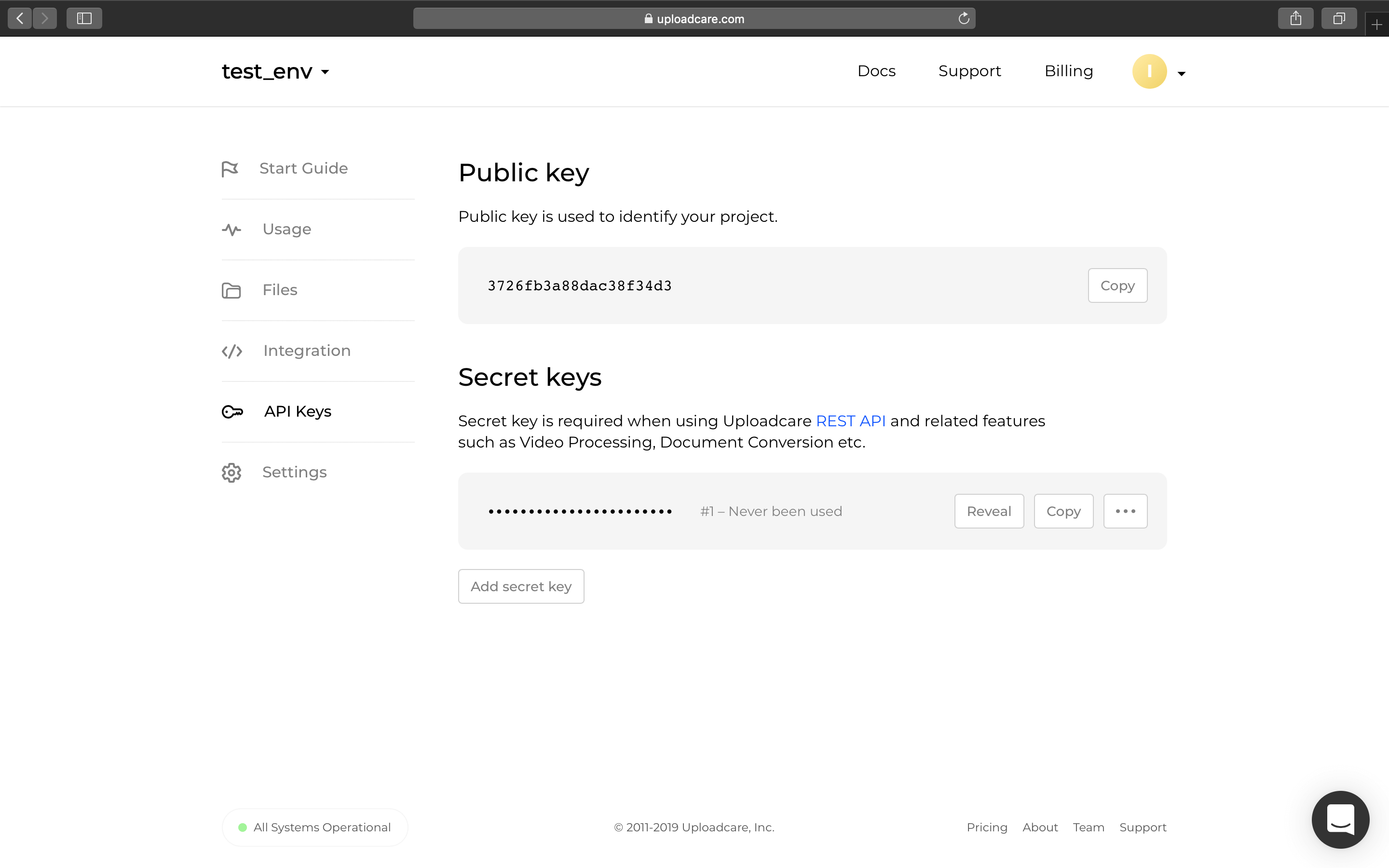Click the Settings gear icon

coord(231,472)
